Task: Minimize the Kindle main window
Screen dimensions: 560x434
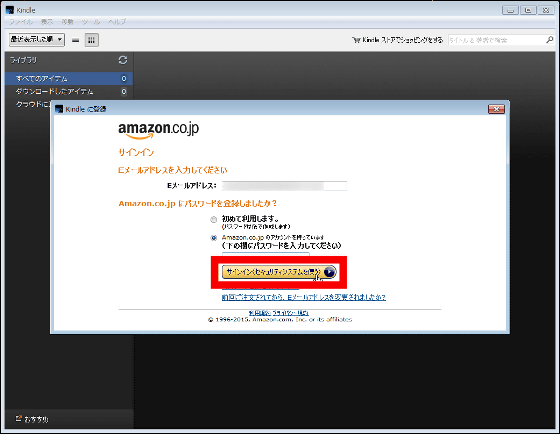Action: click(510, 10)
